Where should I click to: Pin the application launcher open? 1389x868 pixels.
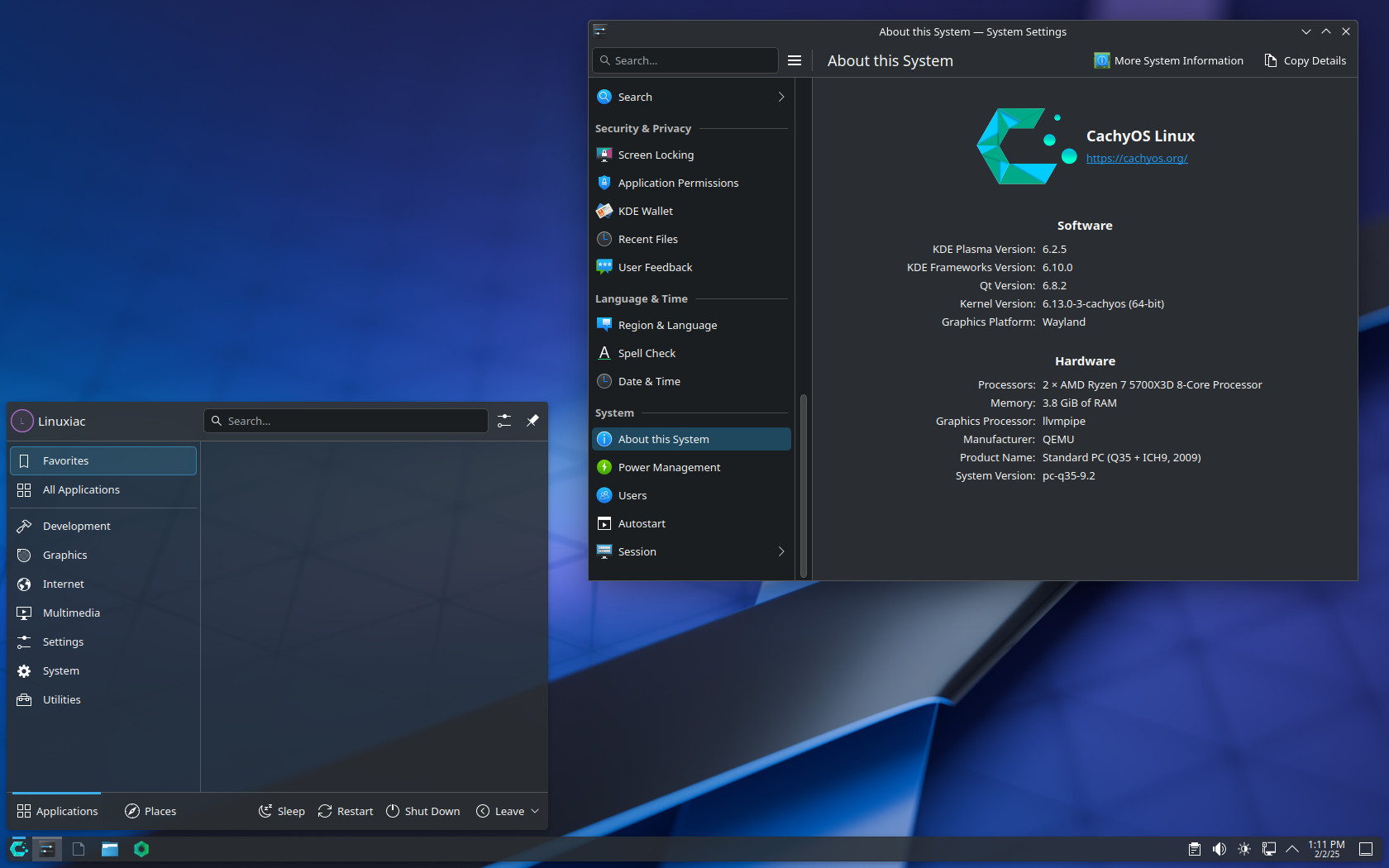(x=532, y=421)
